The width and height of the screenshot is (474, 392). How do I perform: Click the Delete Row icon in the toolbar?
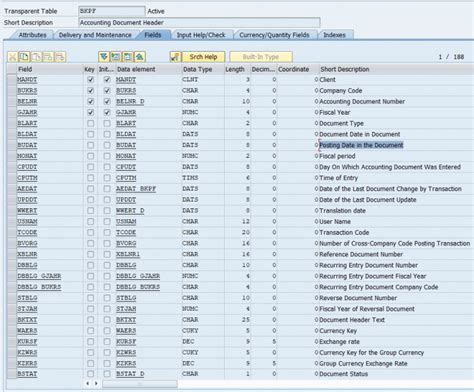60,57
